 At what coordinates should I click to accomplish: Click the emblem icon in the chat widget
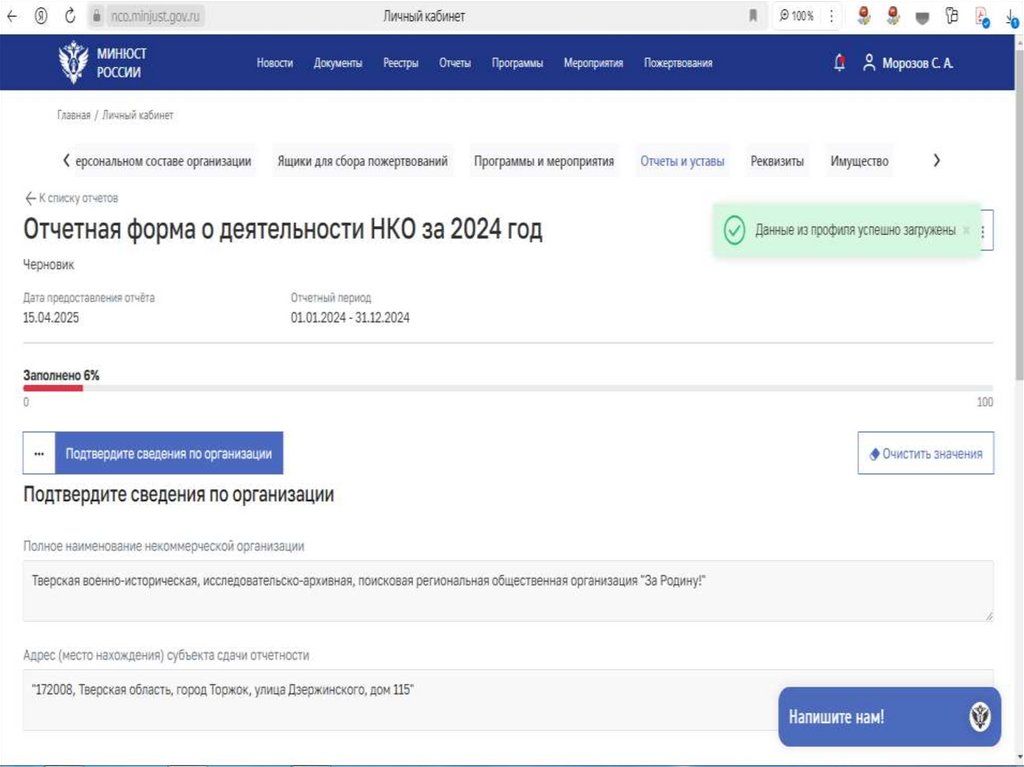[980, 717]
